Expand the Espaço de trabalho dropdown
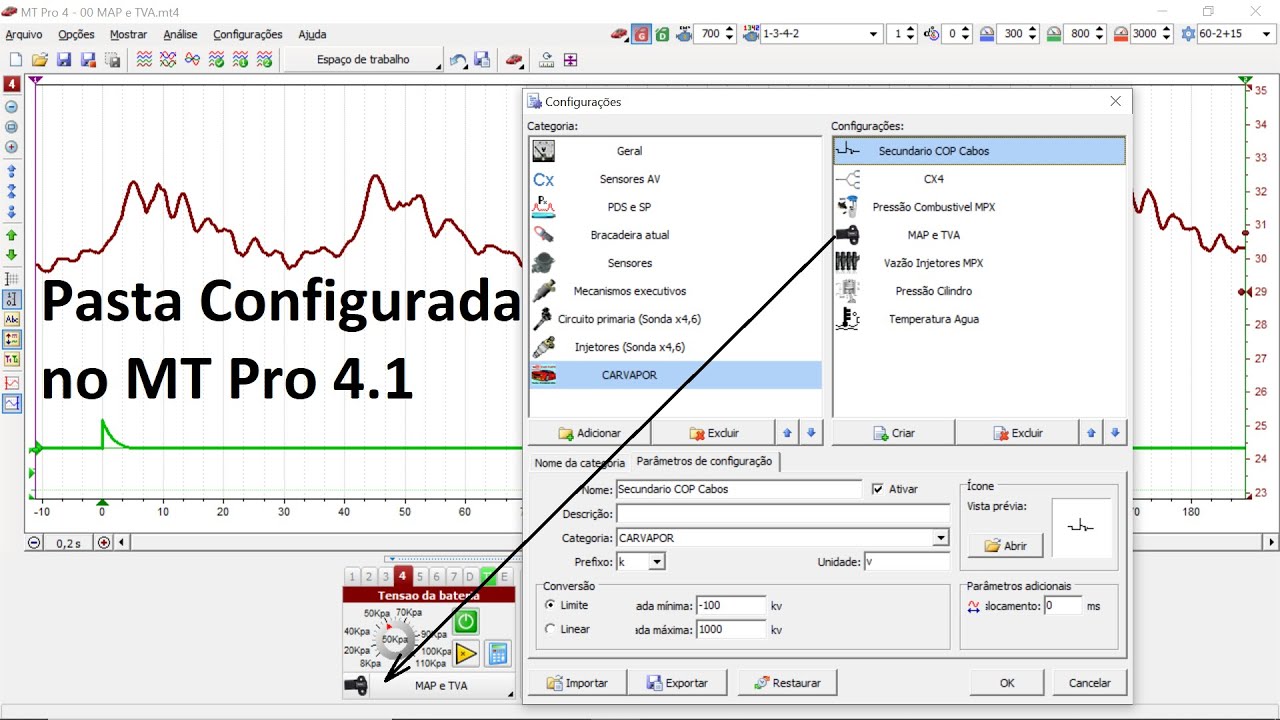1280x720 pixels. point(364,60)
